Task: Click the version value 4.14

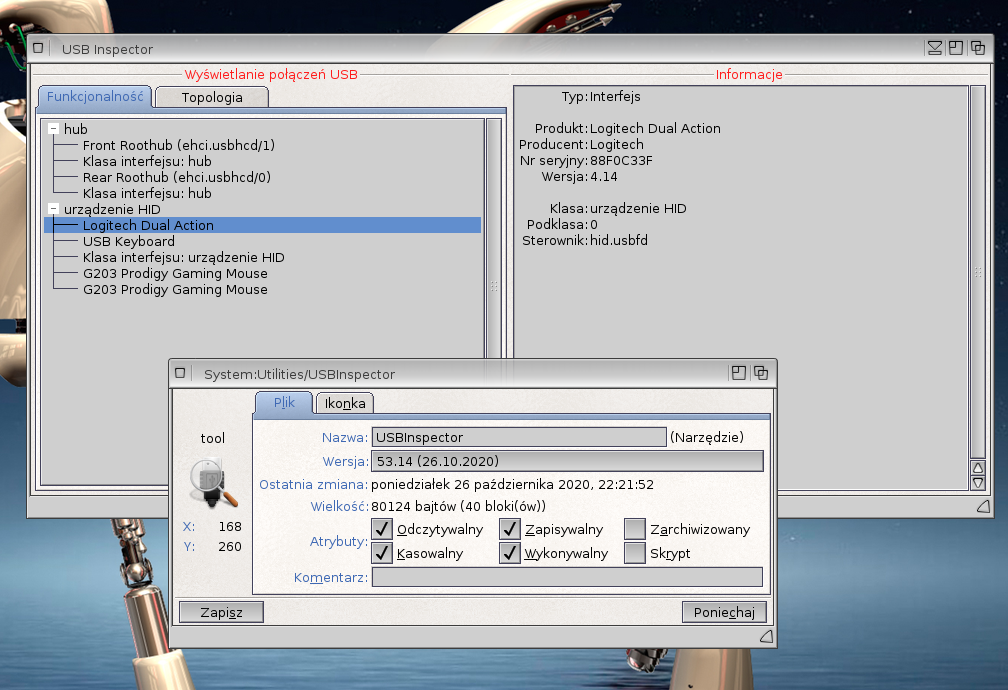Action: tap(604, 177)
